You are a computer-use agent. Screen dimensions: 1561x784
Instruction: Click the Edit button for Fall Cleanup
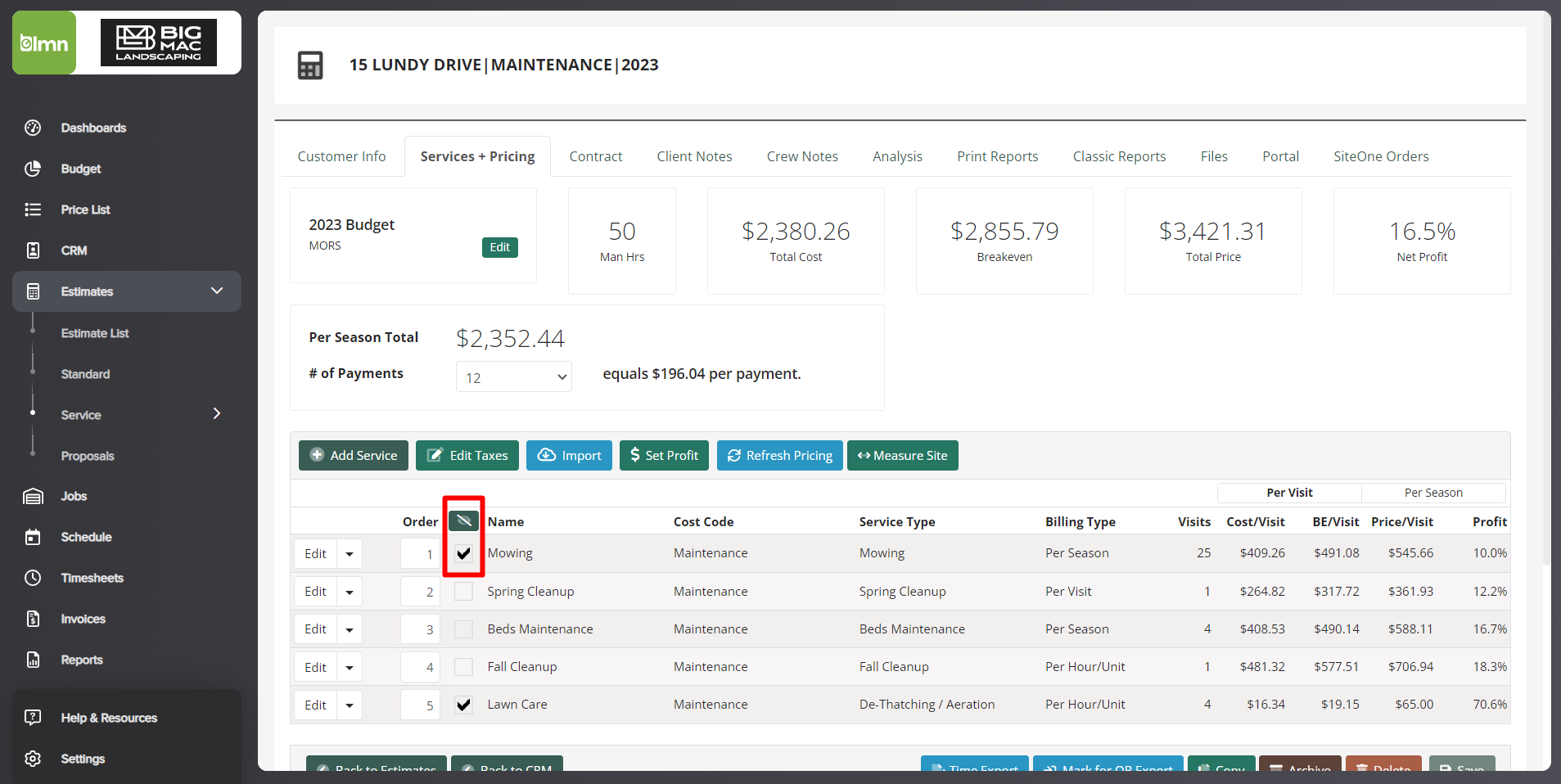click(x=315, y=667)
